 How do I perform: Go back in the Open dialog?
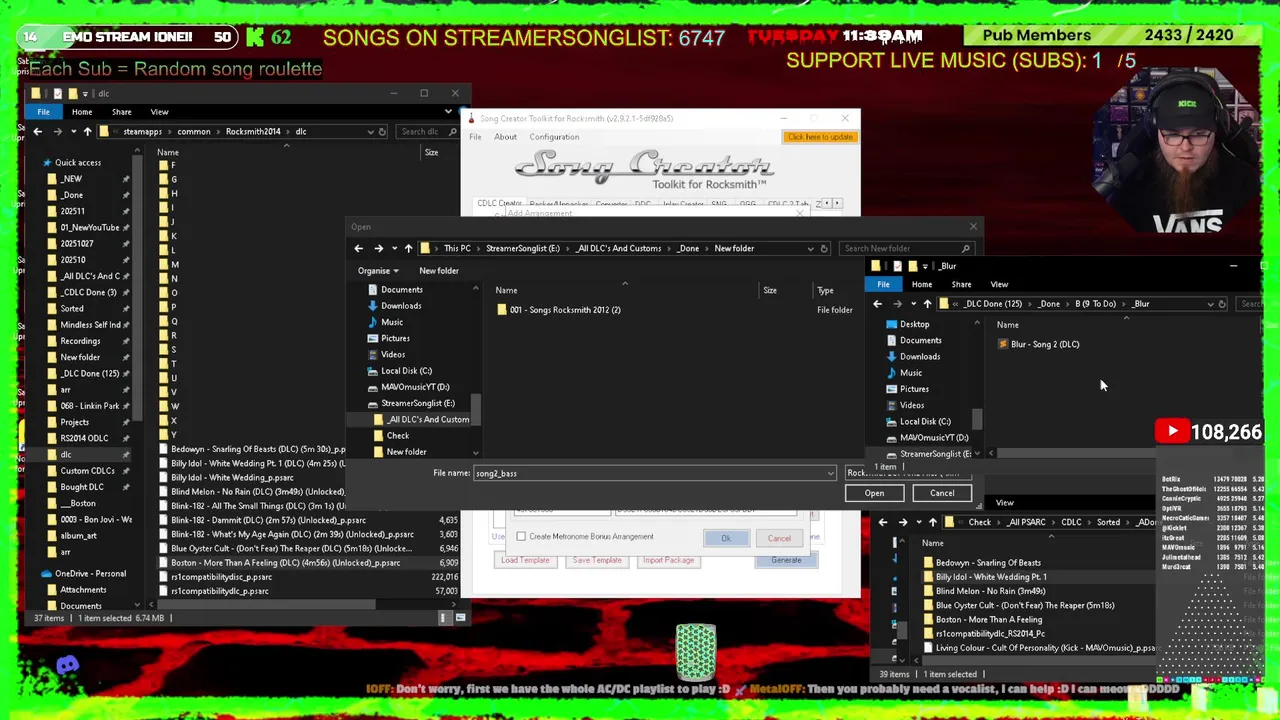359,248
